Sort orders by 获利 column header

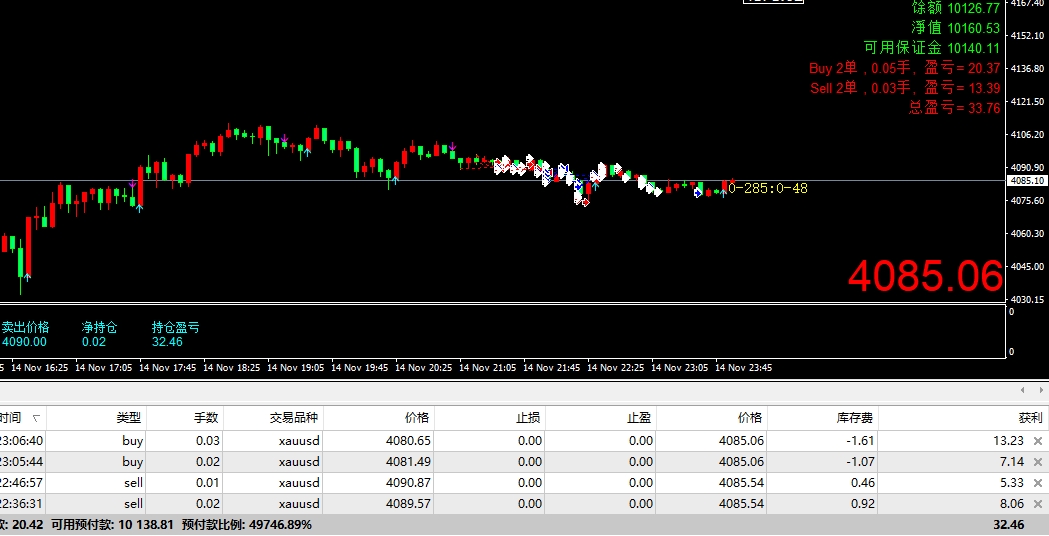1030,418
